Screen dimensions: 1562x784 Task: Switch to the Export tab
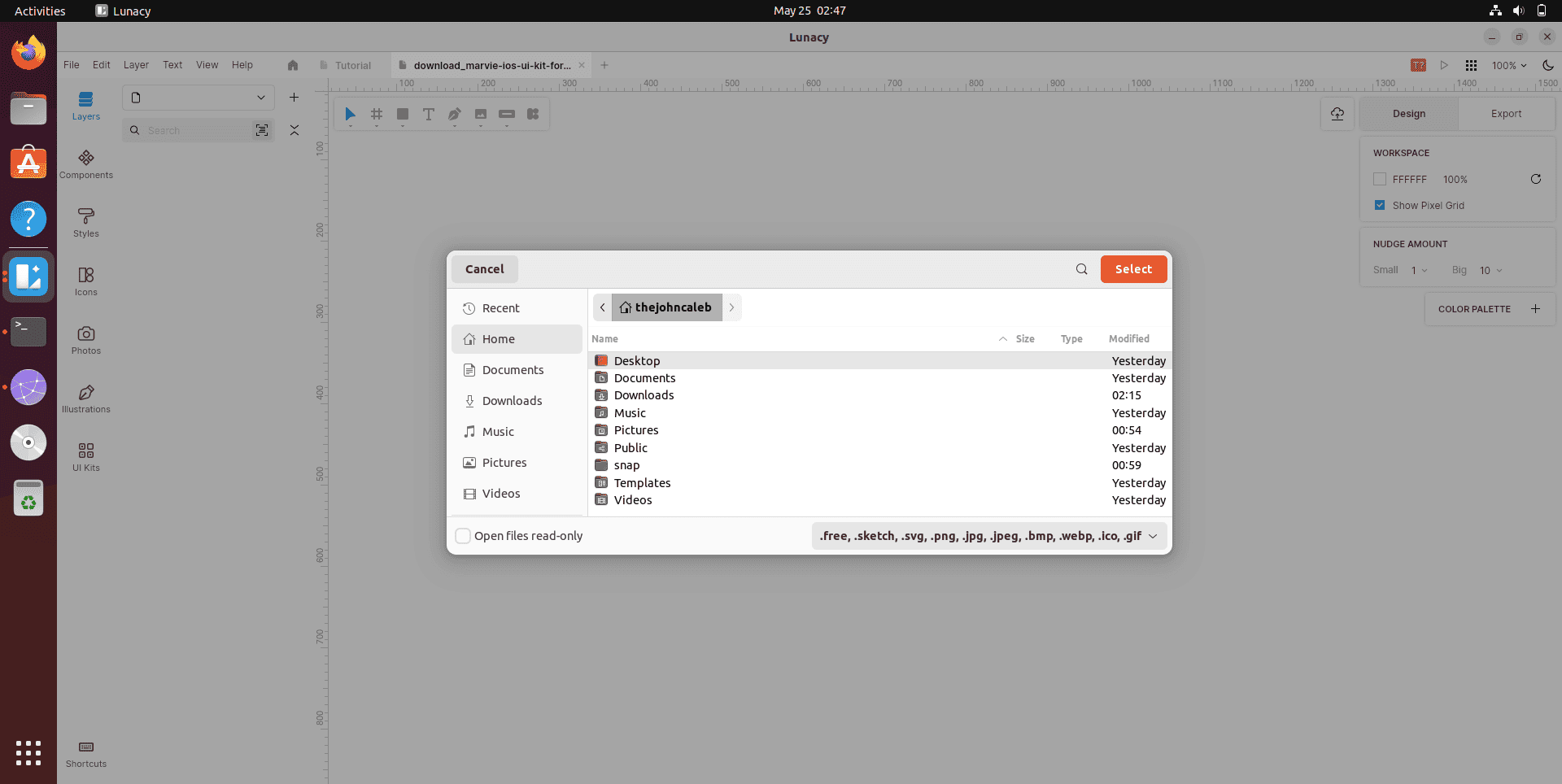click(1506, 113)
